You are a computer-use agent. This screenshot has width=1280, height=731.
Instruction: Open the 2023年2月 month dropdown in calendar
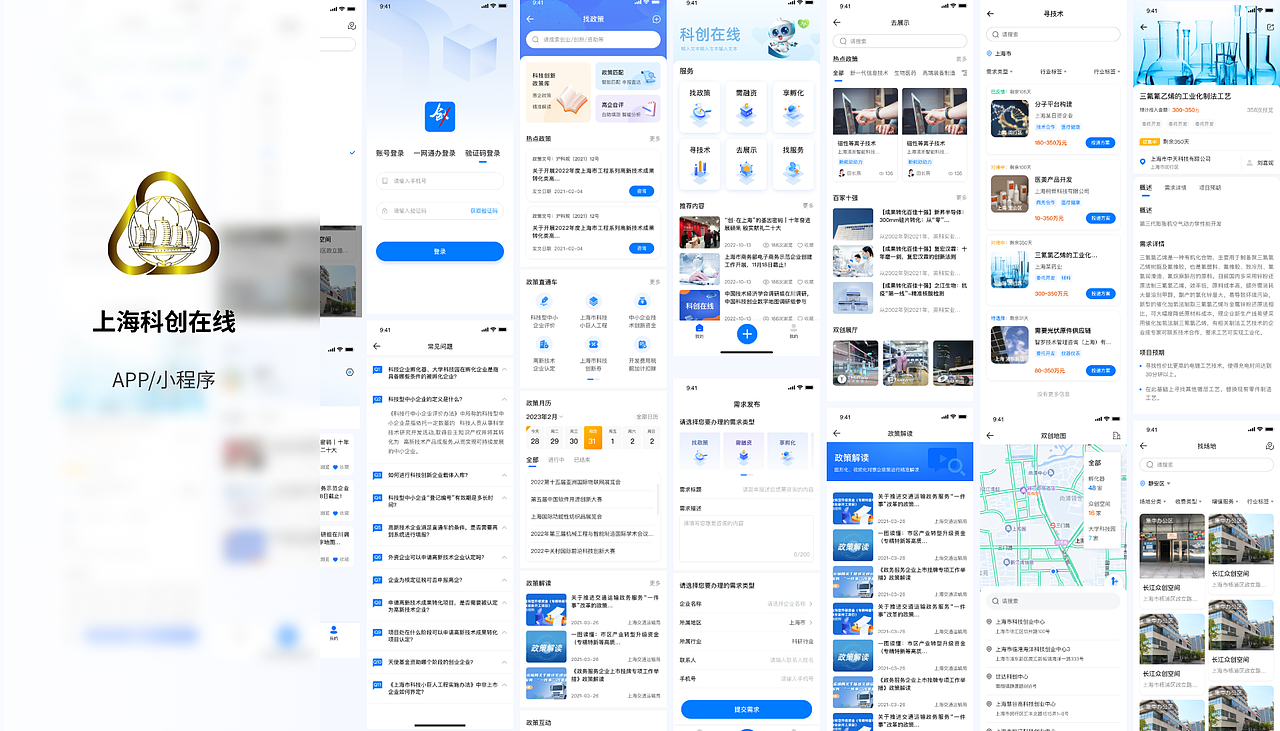[x=546, y=416]
